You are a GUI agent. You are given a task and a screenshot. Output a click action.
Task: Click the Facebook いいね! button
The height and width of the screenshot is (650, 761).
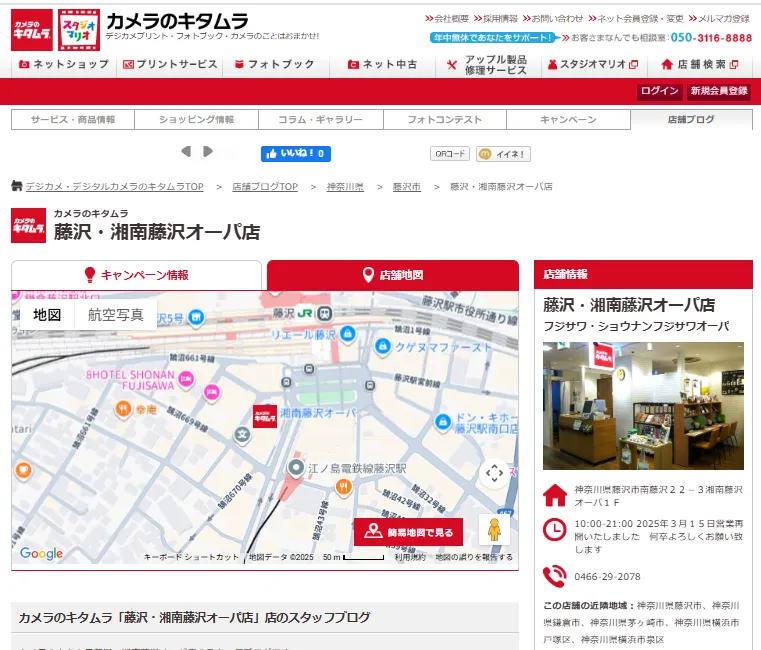296,154
